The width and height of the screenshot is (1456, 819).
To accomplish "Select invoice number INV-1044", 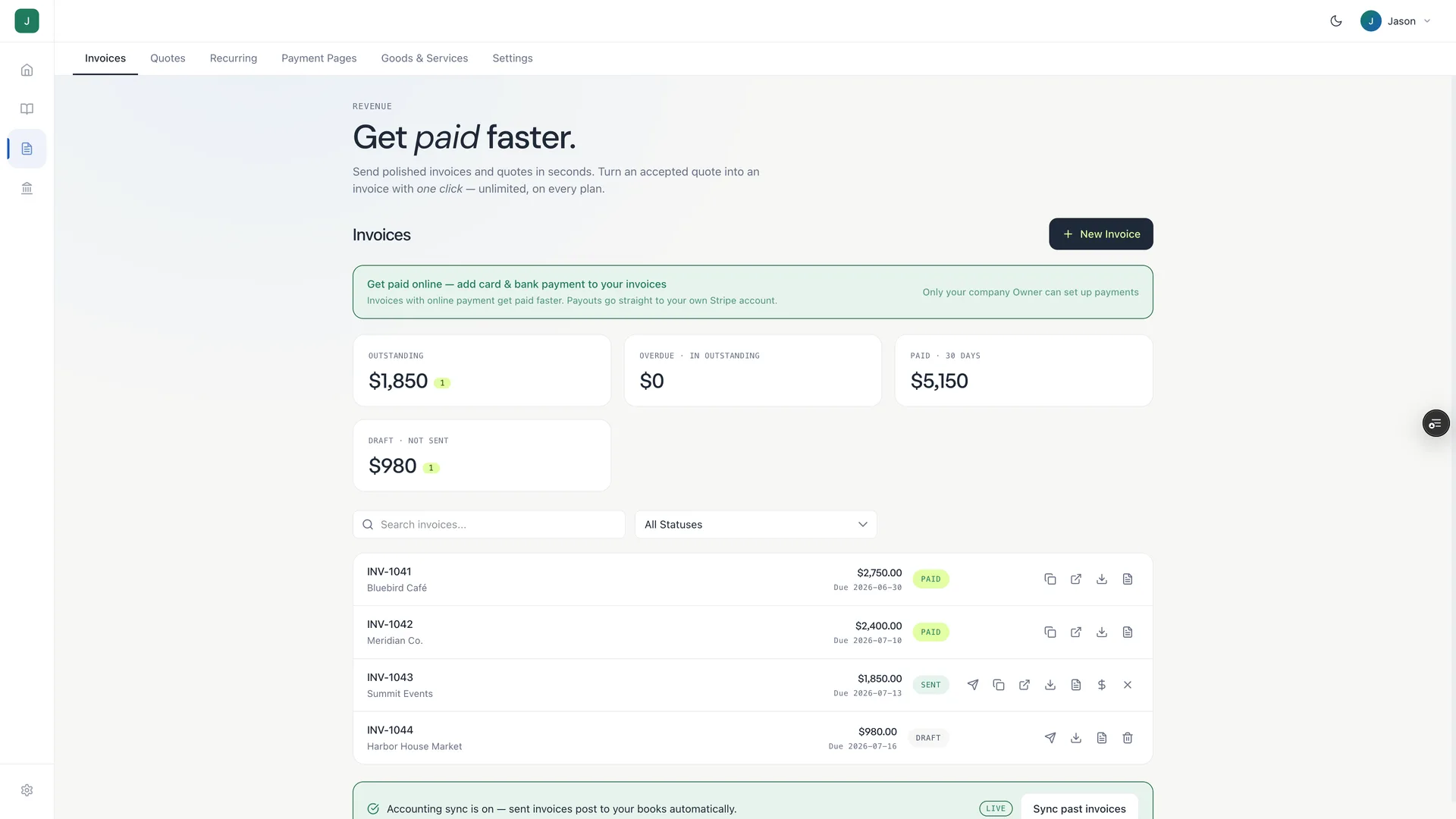I will [x=390, y=730].
